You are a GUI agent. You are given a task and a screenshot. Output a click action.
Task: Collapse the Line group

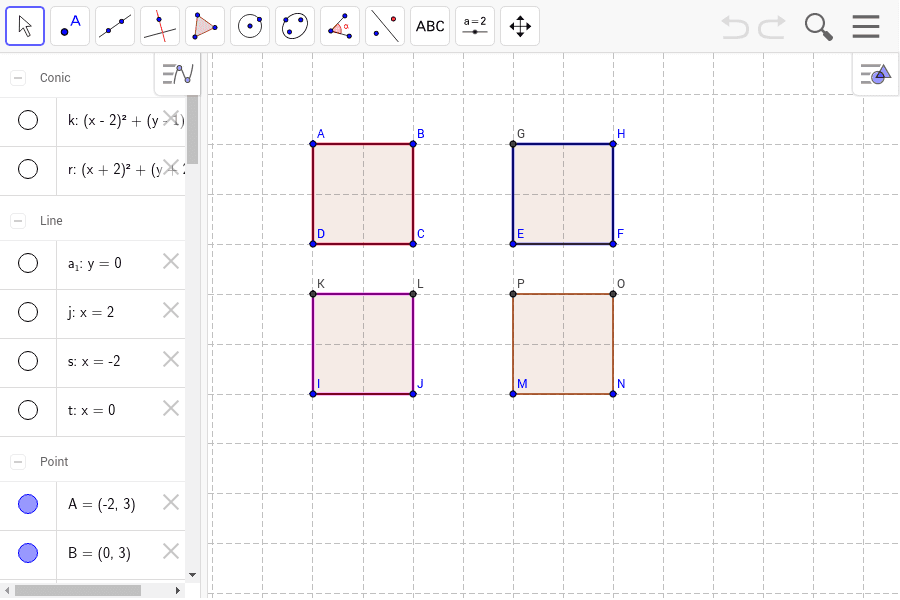coord(18,220)
